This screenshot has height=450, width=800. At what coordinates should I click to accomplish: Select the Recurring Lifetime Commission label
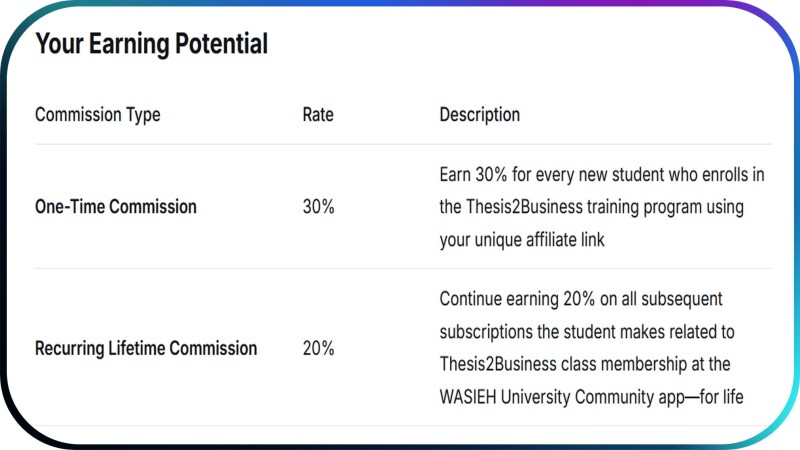[146, 348]
